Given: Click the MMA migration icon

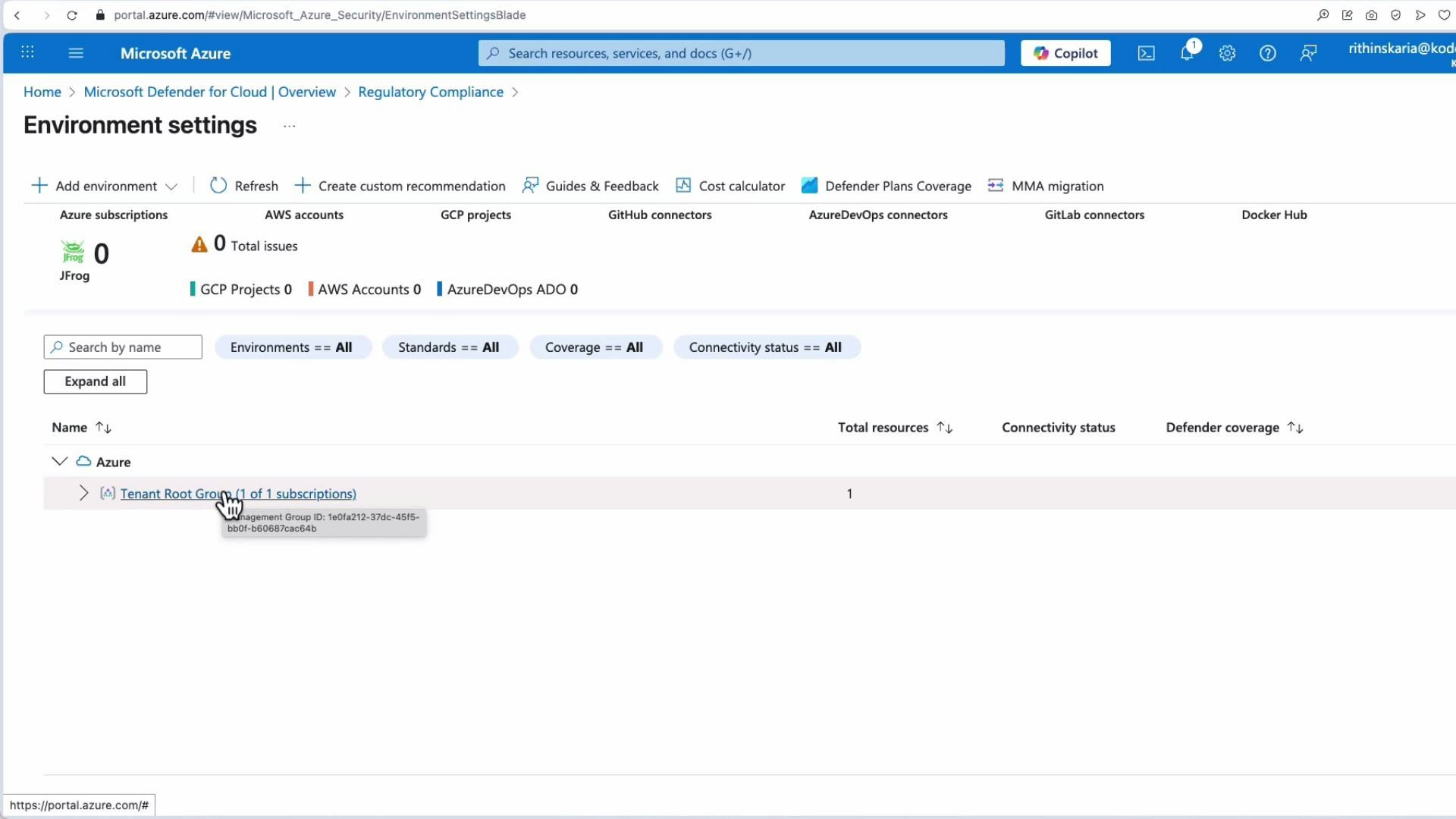Looking at the screenshot, I should tap(995, 185).
